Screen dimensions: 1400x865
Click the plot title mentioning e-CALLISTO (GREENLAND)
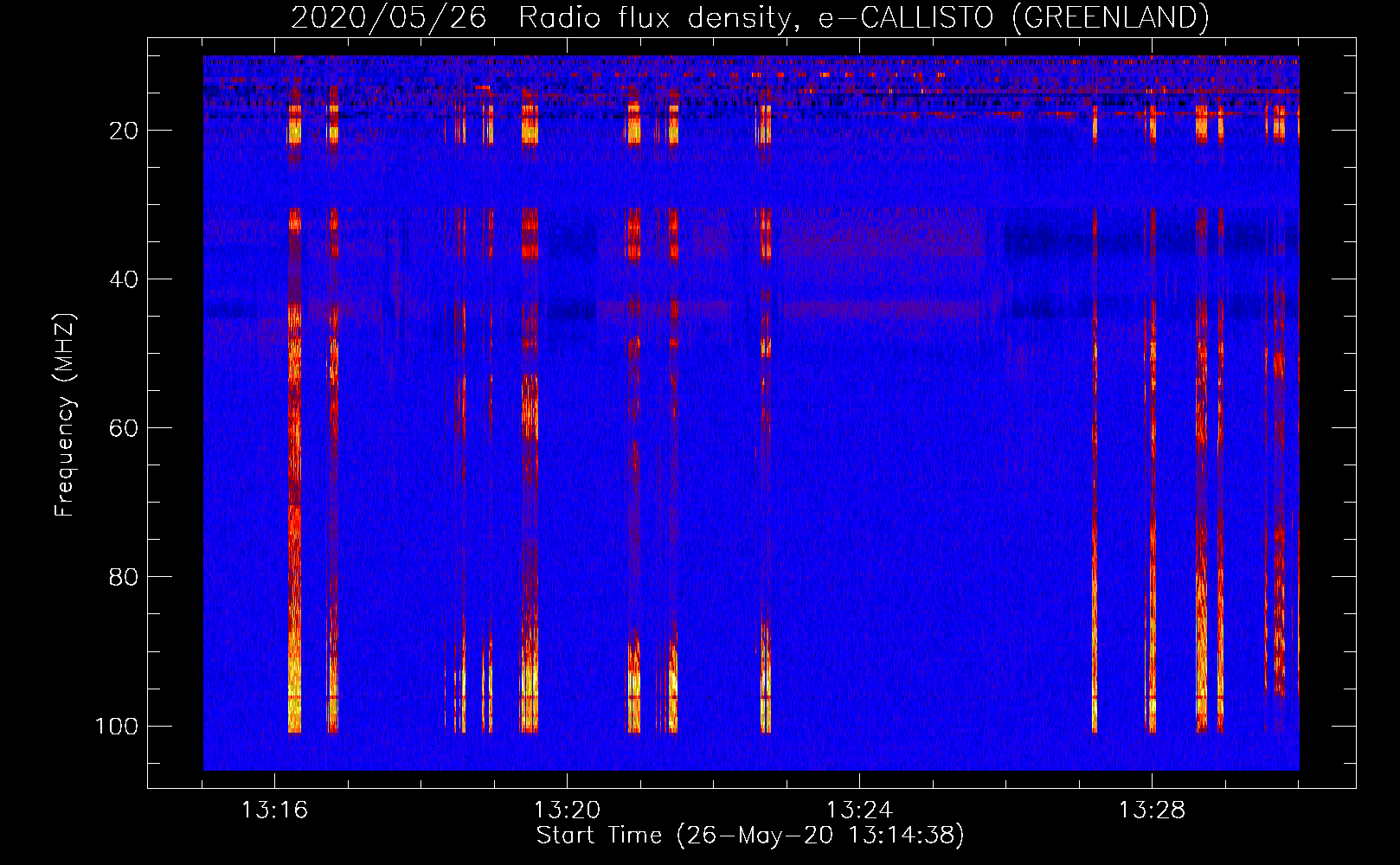pos(749,18)
